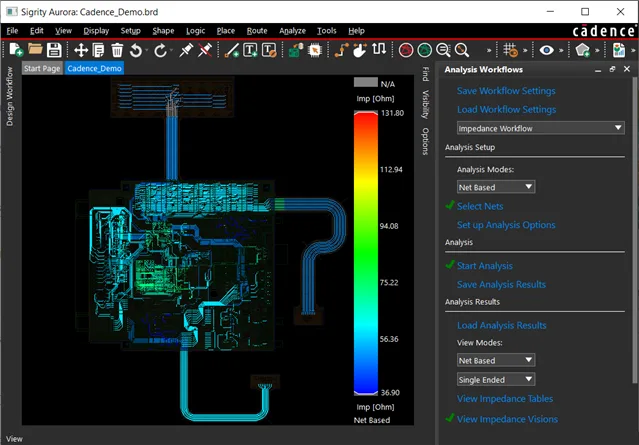The width and height of the screenshot is (639, 445).
Task: Open the Find side panel tab
Action: tap(425, 74)
